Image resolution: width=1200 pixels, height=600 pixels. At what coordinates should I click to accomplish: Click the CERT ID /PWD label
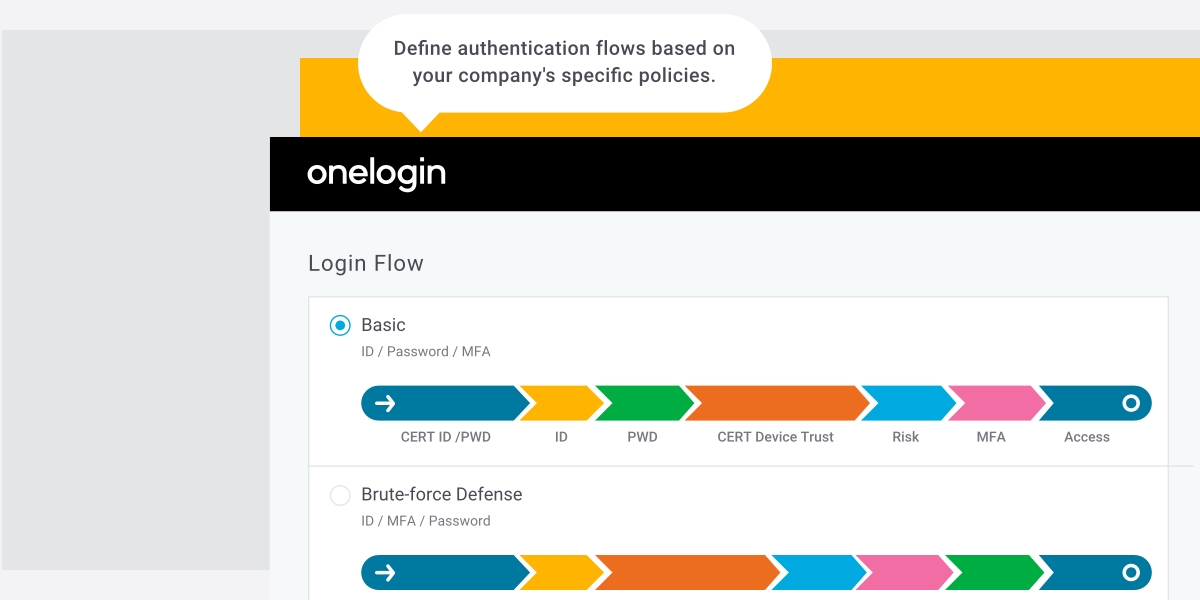pos(446,437)
